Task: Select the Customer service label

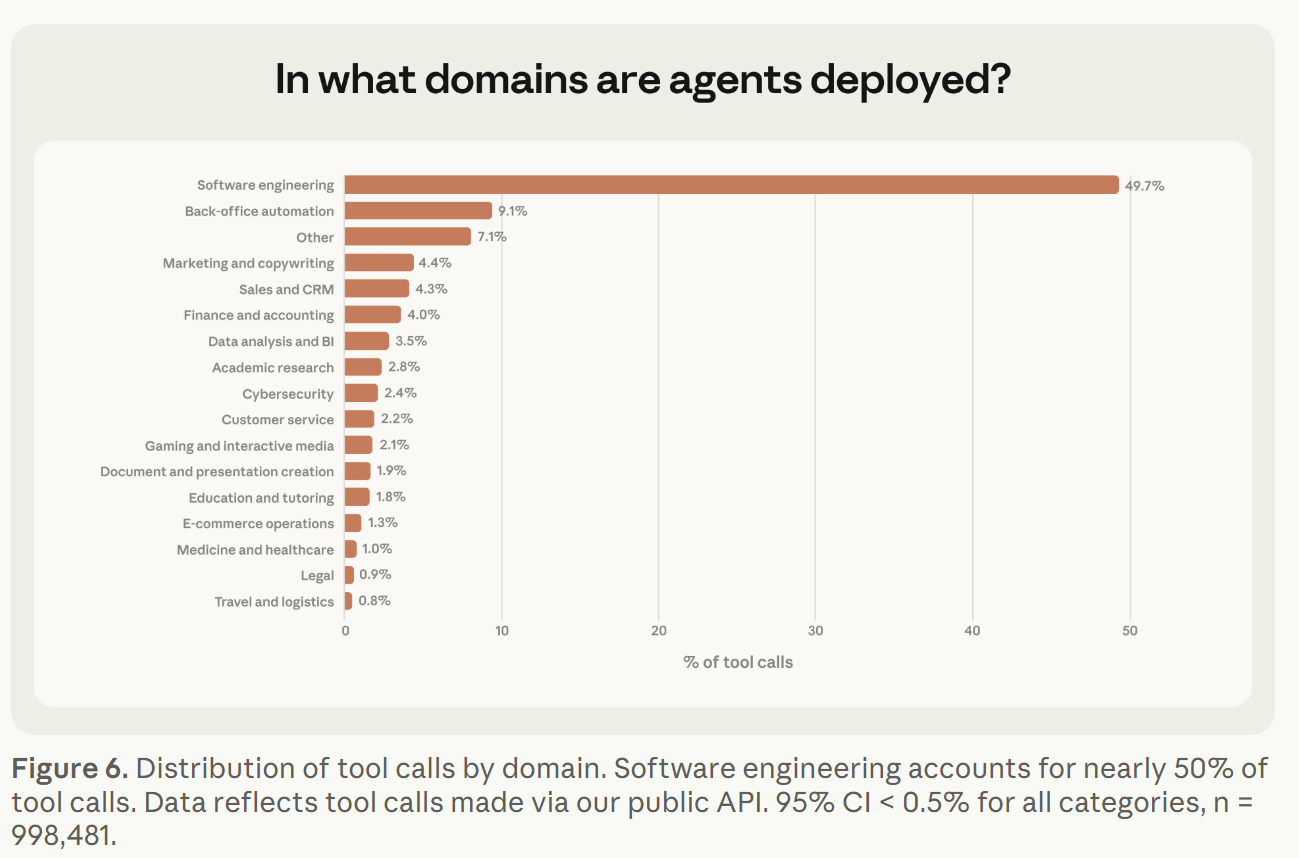Action: [x=277, y=419]
